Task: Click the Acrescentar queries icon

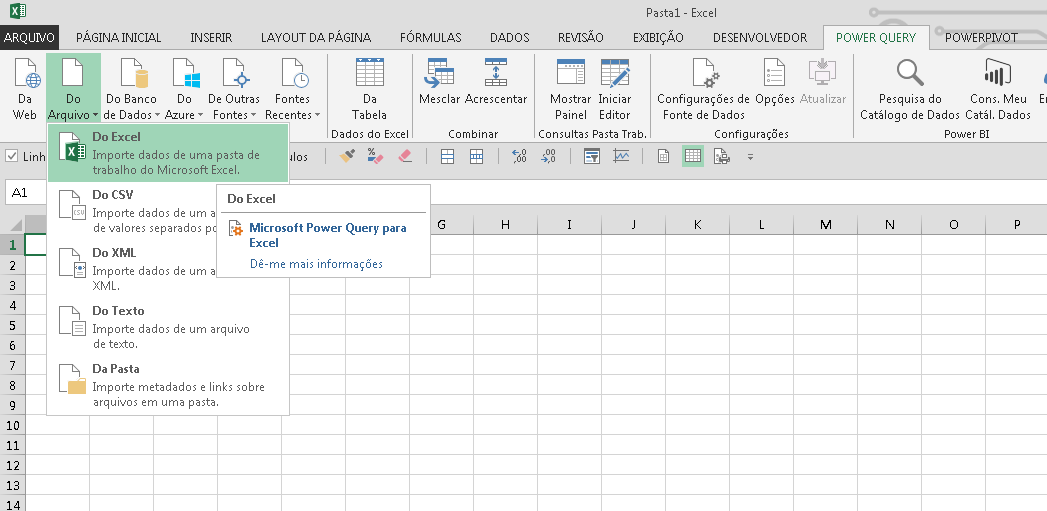Action: (x=496, y=82)
